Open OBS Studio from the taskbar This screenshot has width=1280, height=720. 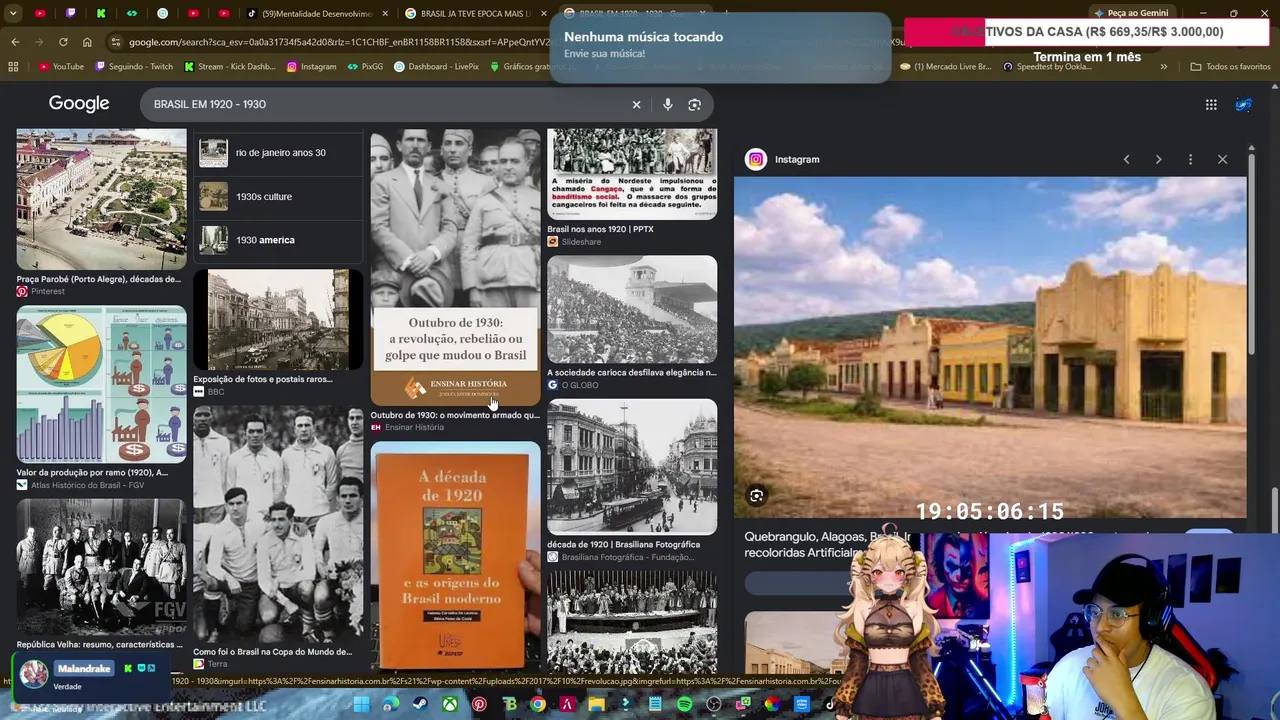tap(714, 705)
